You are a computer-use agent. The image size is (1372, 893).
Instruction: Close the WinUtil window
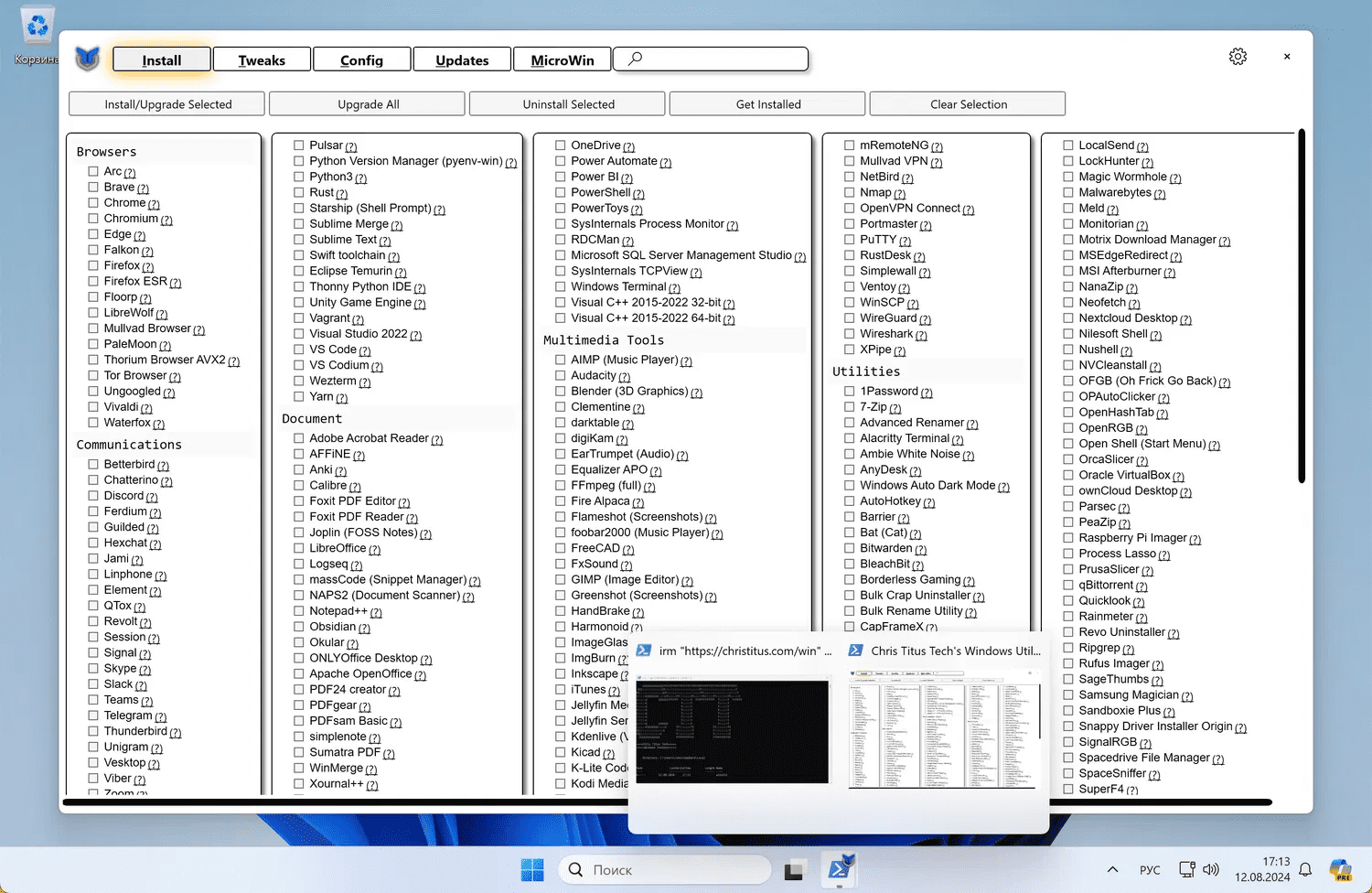click(1287, 57)
